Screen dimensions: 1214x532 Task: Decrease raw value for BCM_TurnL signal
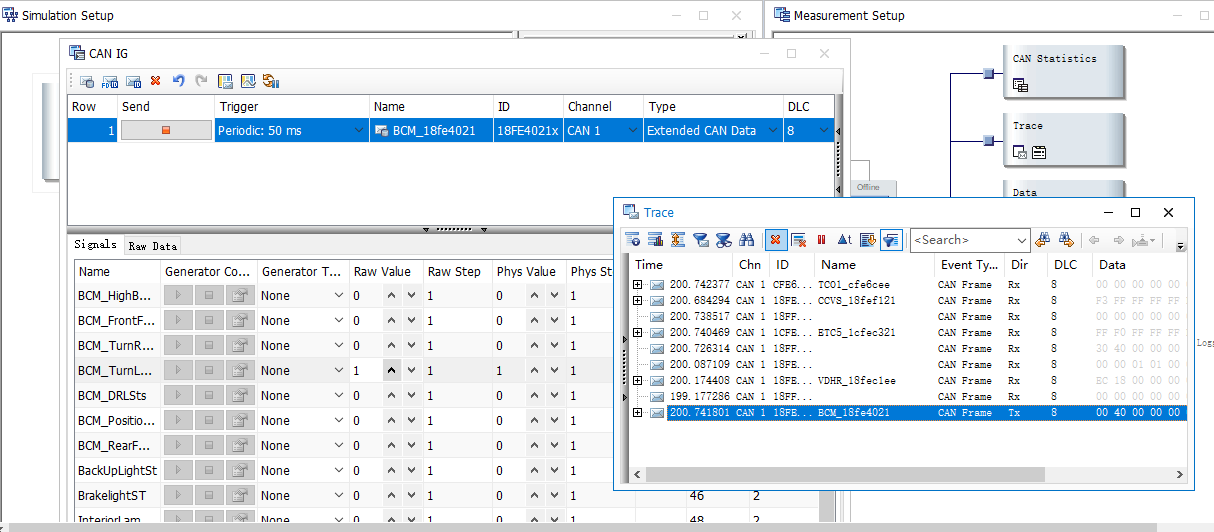(x=411, y=371)
